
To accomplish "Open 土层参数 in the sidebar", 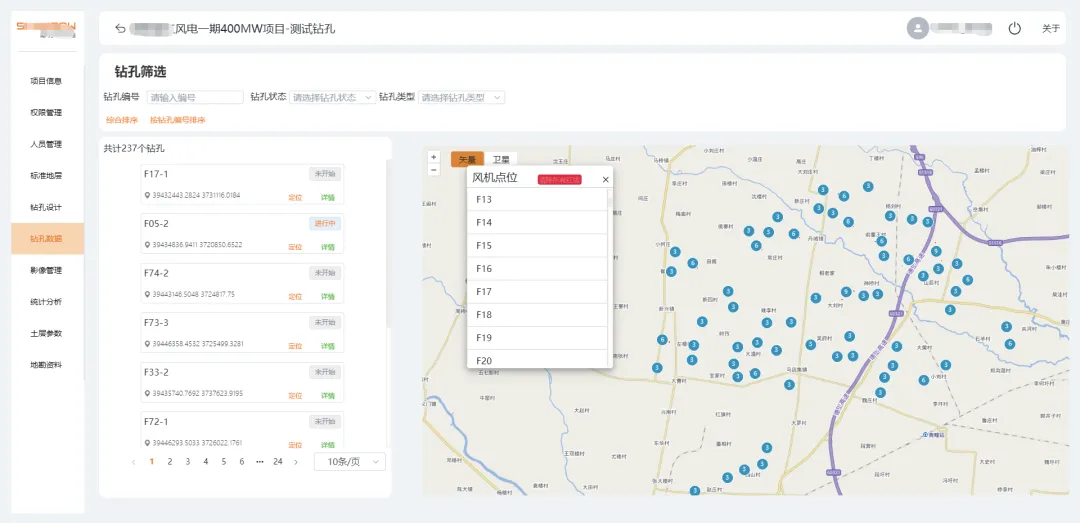I will pos(47,334).
